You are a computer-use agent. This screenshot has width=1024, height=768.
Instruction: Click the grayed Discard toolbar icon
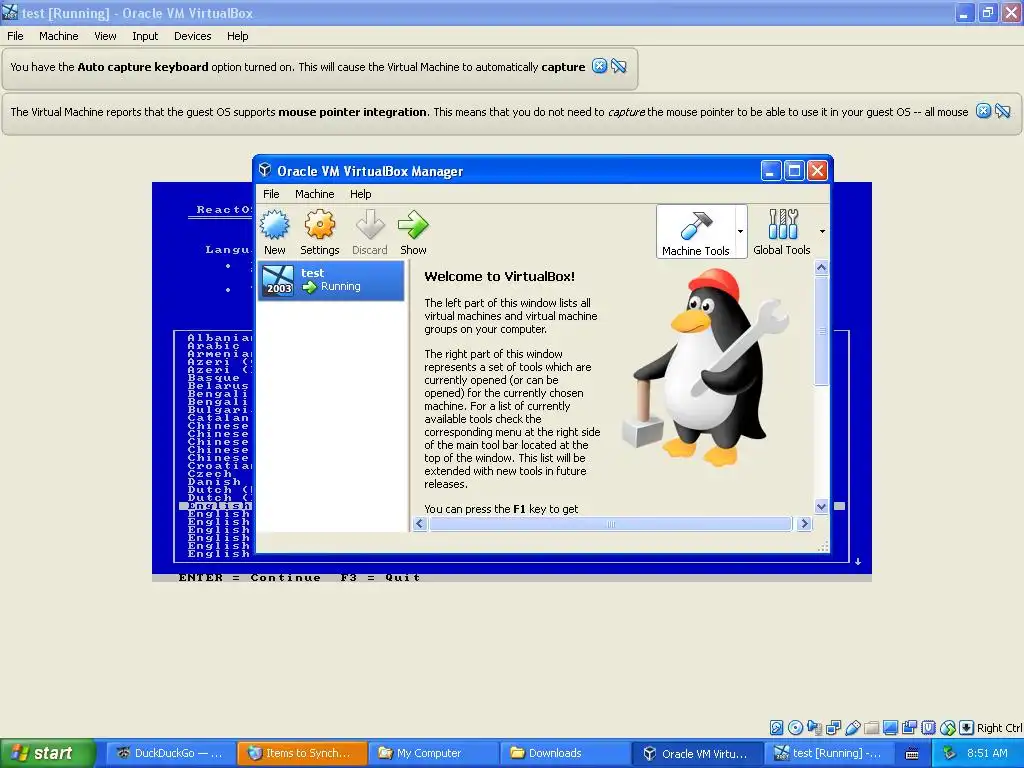coord(370,232)
